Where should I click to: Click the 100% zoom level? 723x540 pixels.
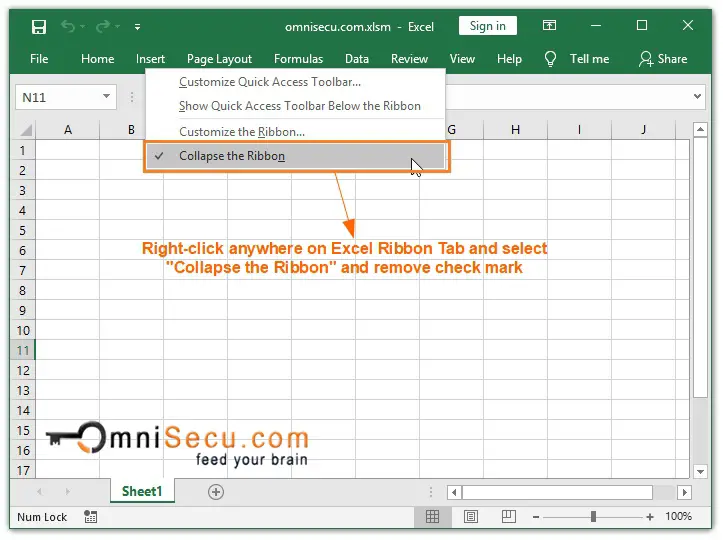click(x=678, y=516)
